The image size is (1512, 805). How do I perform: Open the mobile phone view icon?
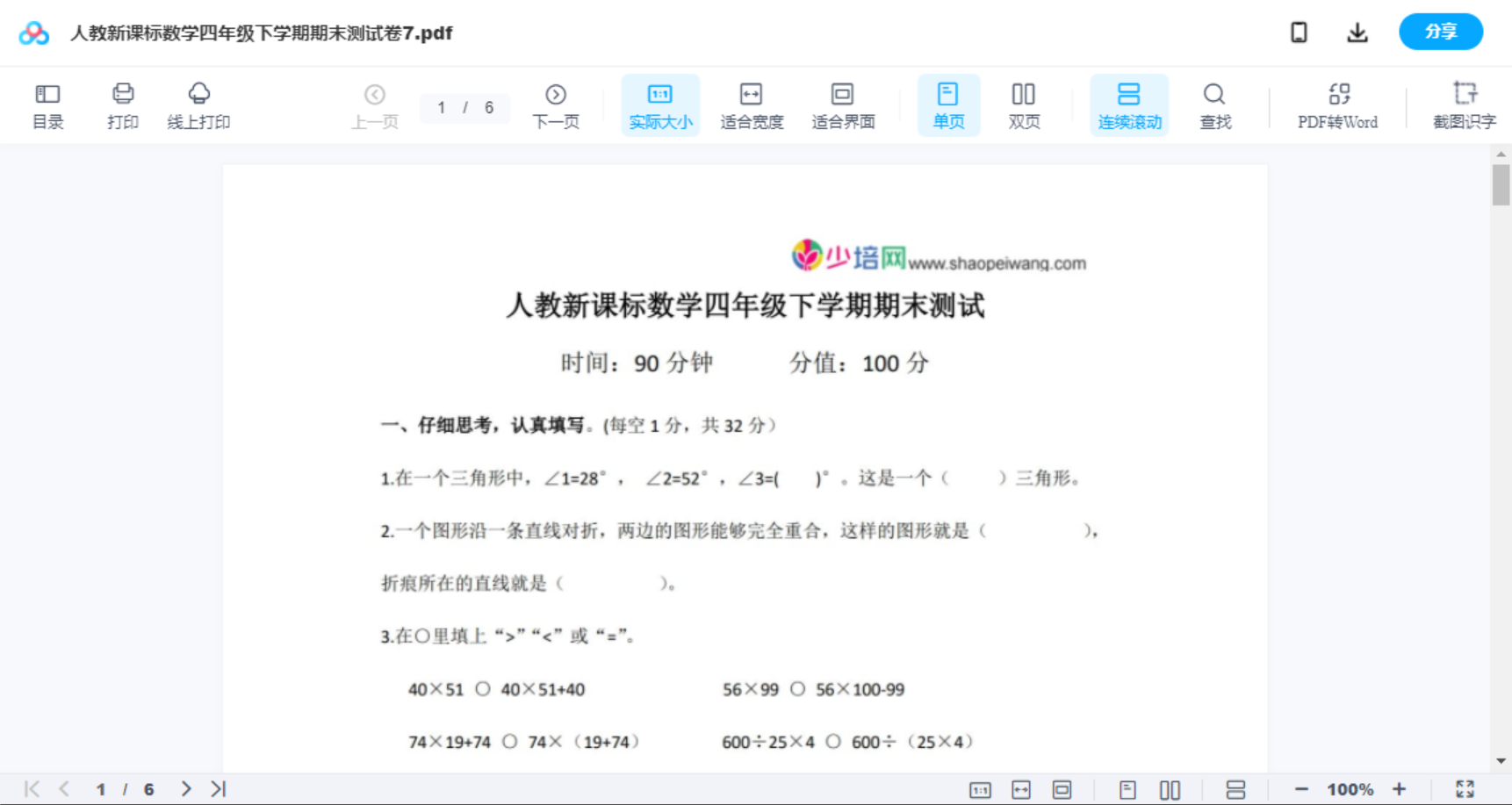(1299, 32)
